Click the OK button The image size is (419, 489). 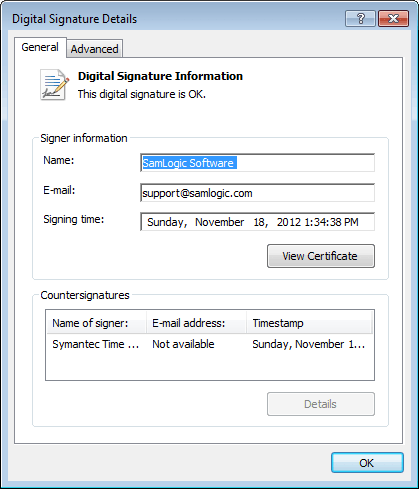pos(367,463)
